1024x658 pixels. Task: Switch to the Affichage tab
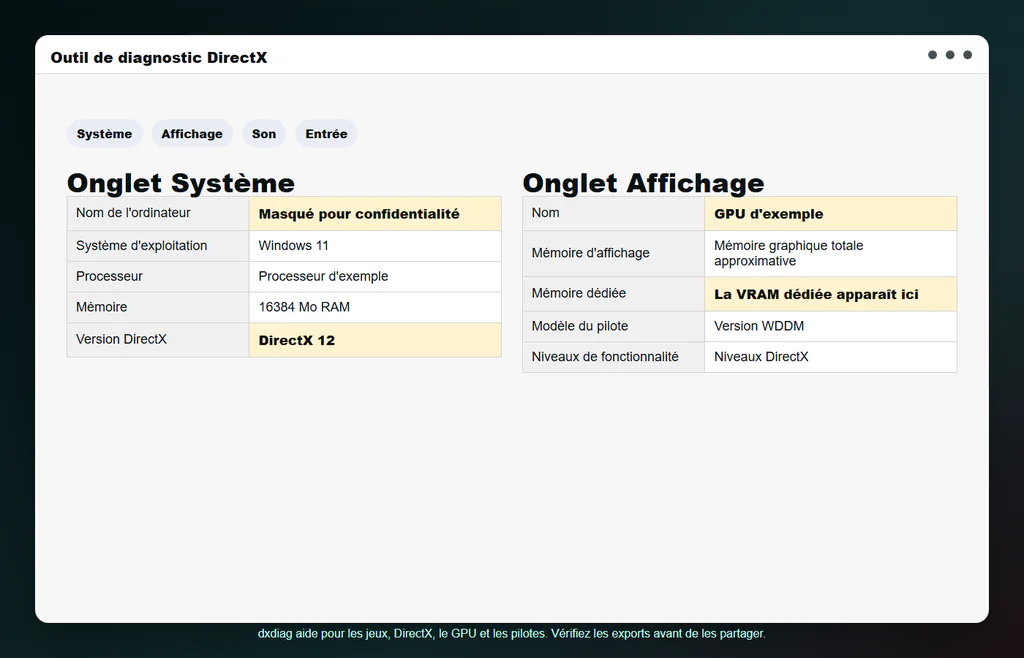[192, 134]
